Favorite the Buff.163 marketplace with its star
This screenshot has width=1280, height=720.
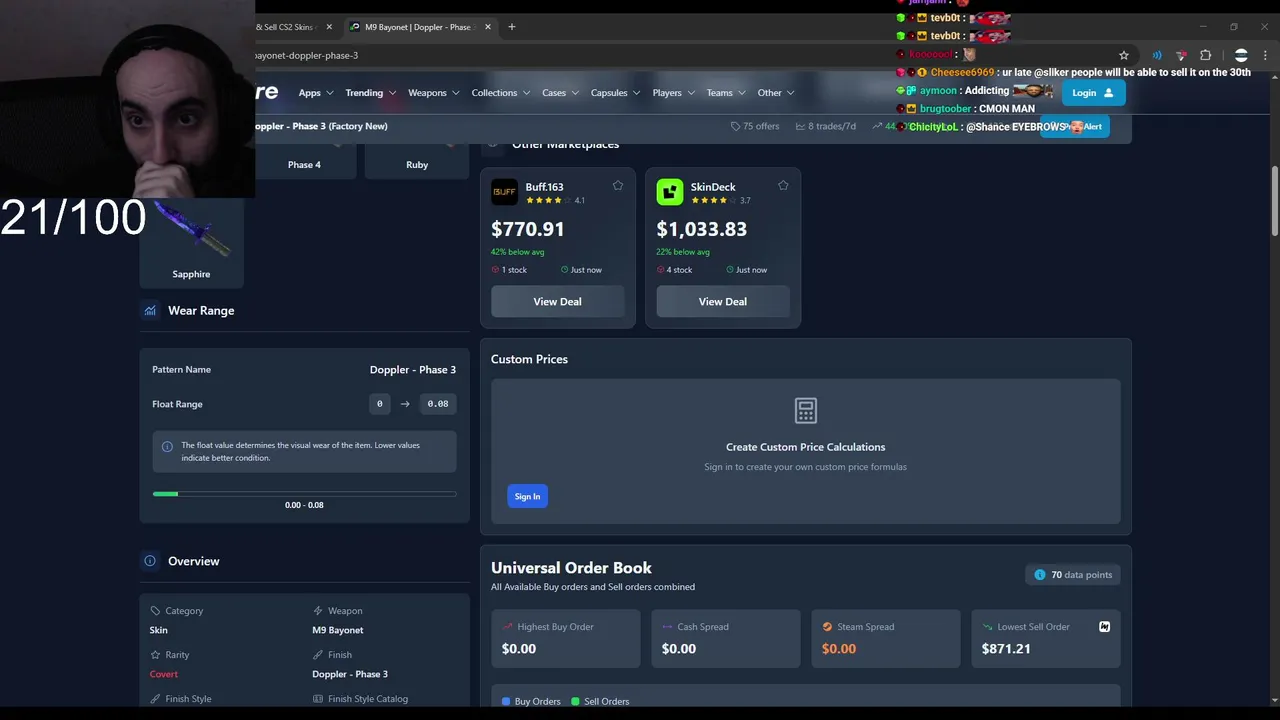[618, 186]
